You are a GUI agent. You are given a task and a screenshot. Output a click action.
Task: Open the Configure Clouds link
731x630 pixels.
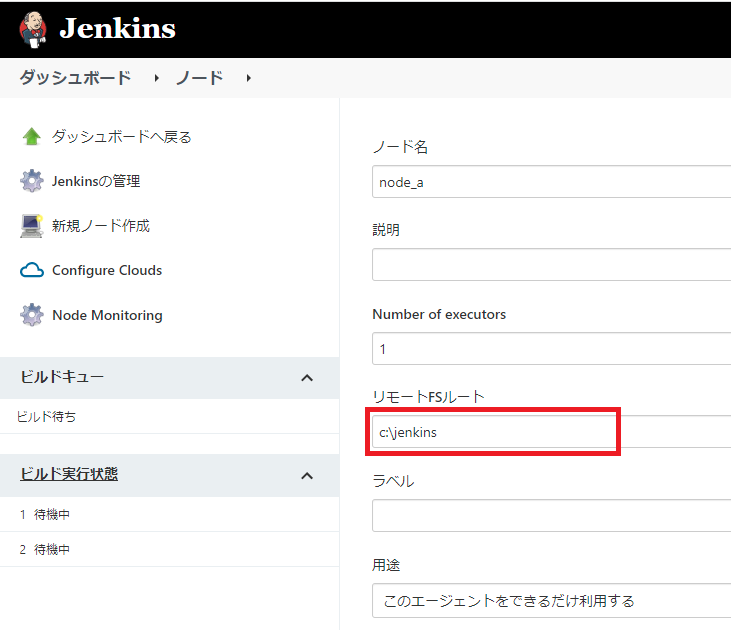107,270
